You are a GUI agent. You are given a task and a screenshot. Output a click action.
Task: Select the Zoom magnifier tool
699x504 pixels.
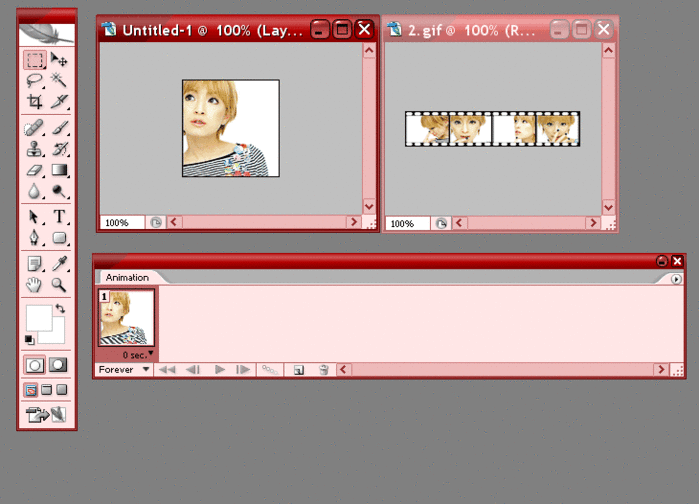click(x=59, y=284)
